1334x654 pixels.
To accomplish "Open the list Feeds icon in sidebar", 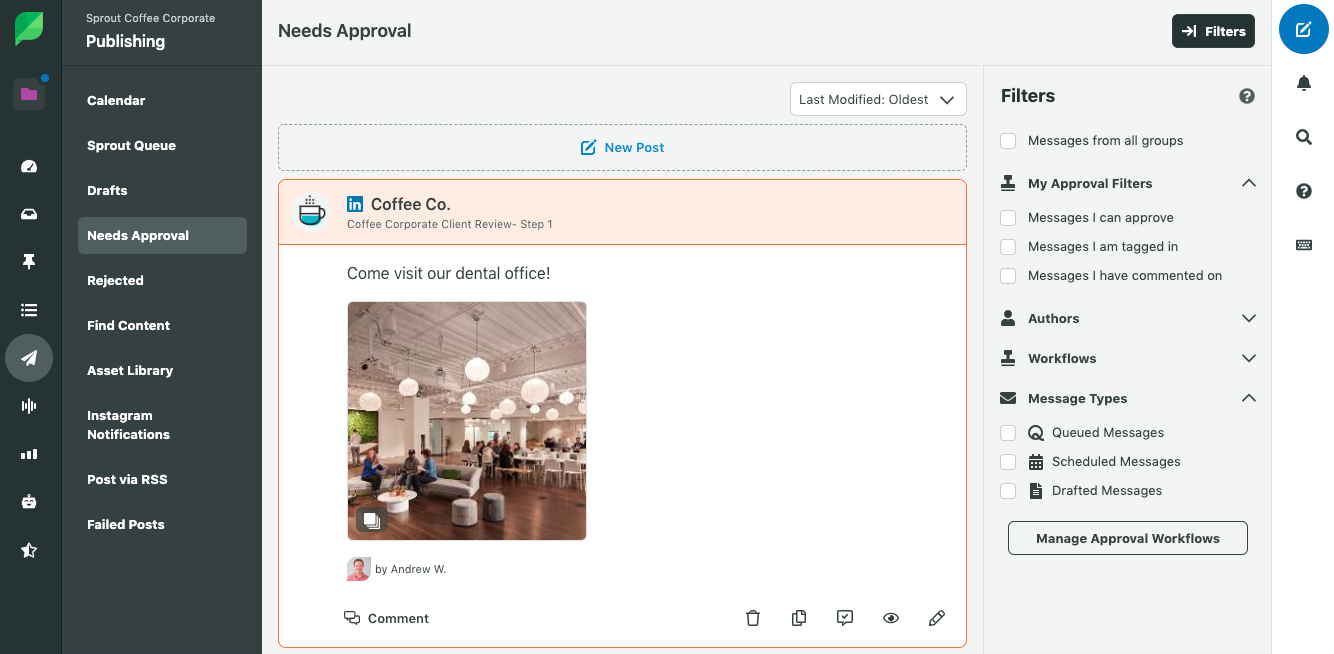I will click(x=29, y=310).
